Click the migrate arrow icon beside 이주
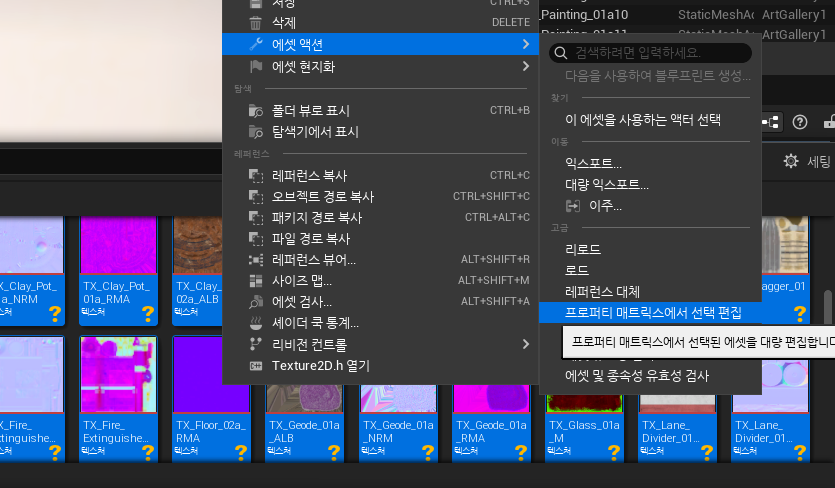This screenshot has width=835, height=488. (x=572, y=206)
